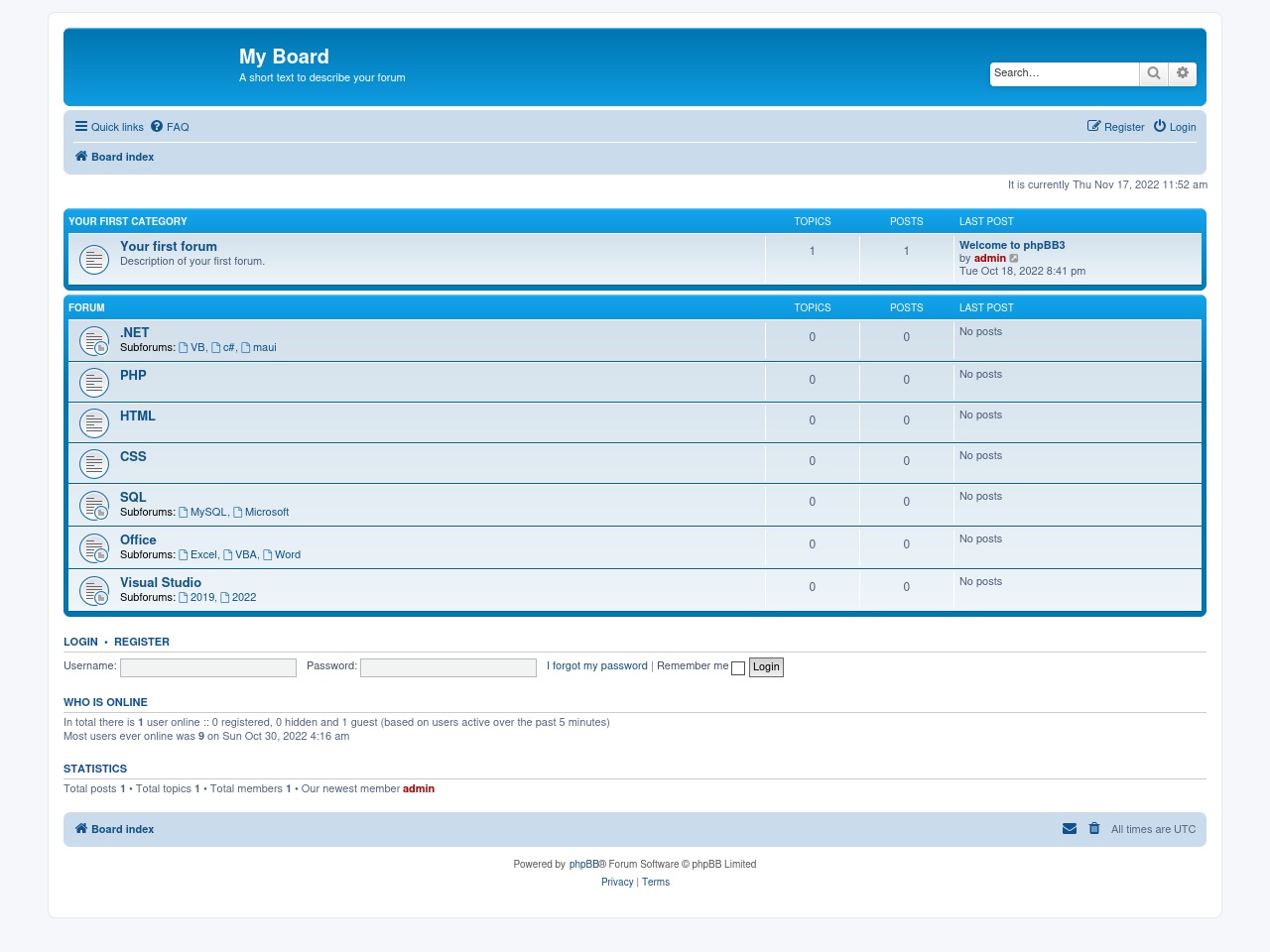This screenshot has width=1270, height=952.
Task: Open the Your first forum link
Action: click(x=169, y=246)
